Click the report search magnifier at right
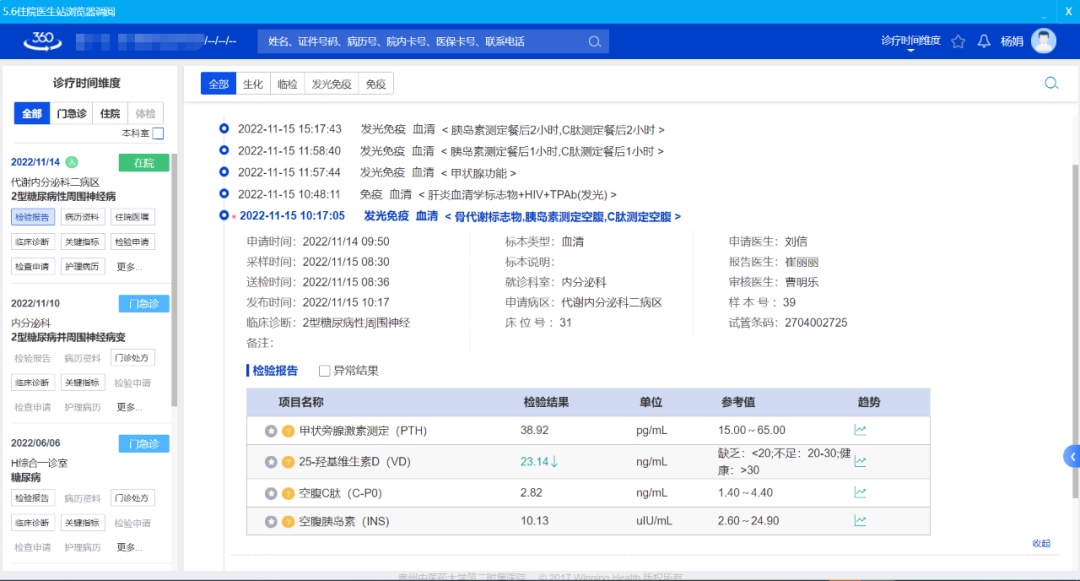This screenshot has height=581, width=1080. point(1051,83)
